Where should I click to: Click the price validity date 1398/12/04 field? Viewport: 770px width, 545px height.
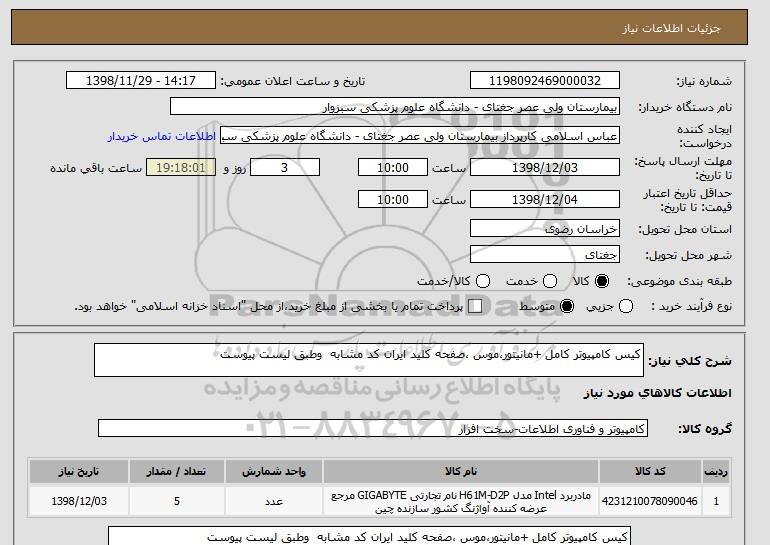545,199
